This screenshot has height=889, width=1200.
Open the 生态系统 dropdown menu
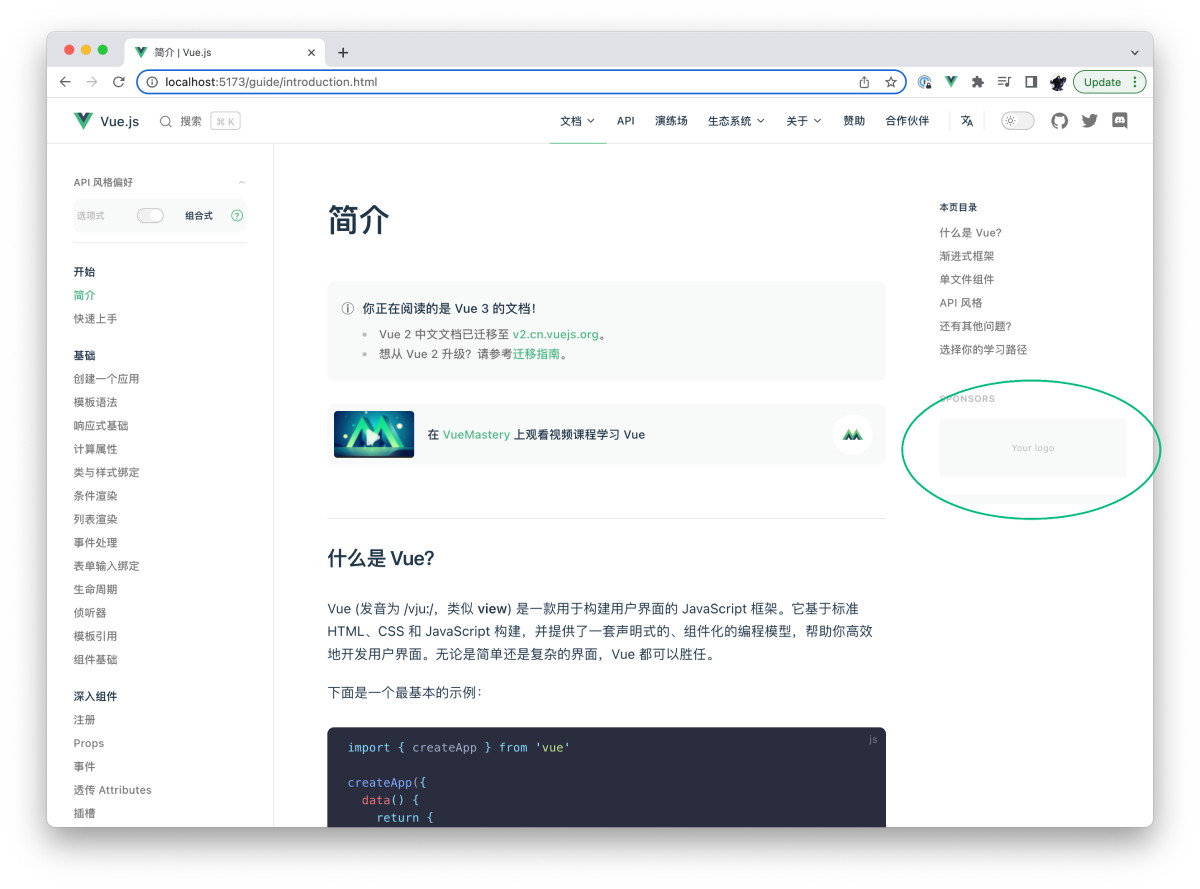click(736, 120)
